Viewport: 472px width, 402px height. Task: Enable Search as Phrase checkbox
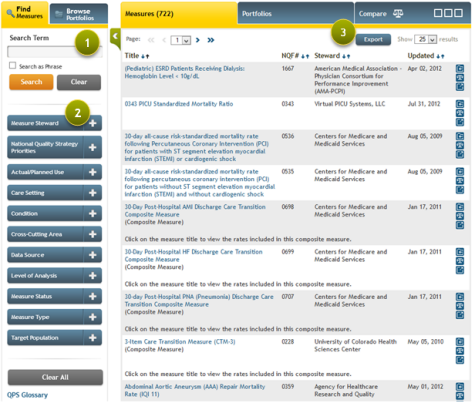click(13, 66)
